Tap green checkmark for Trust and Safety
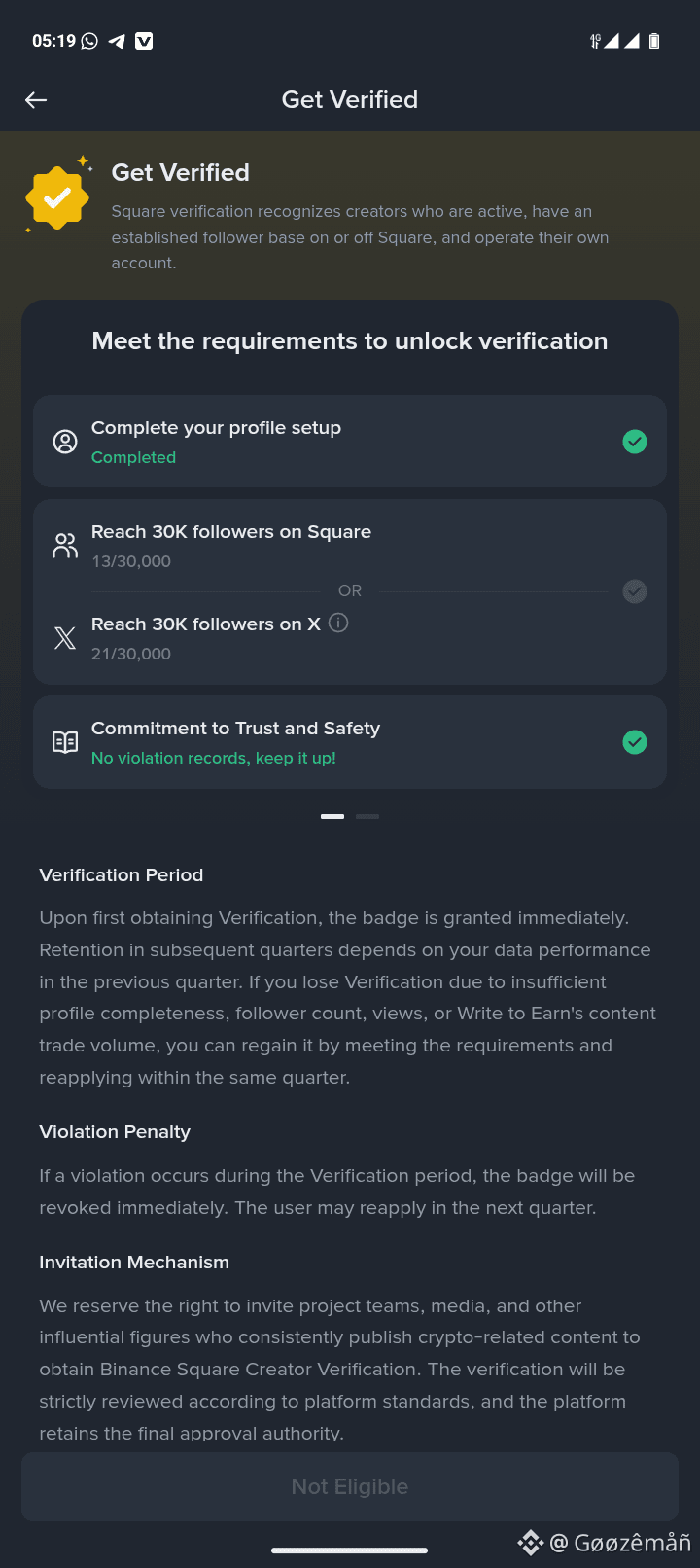 (635, 742)
